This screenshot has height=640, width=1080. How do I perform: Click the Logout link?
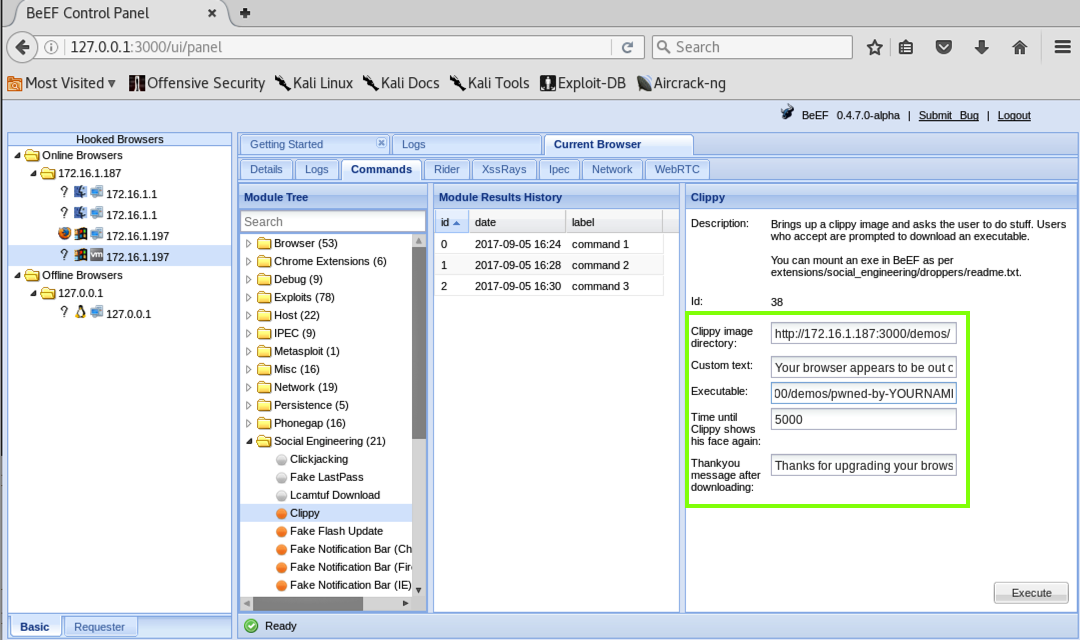[1014, 116]
